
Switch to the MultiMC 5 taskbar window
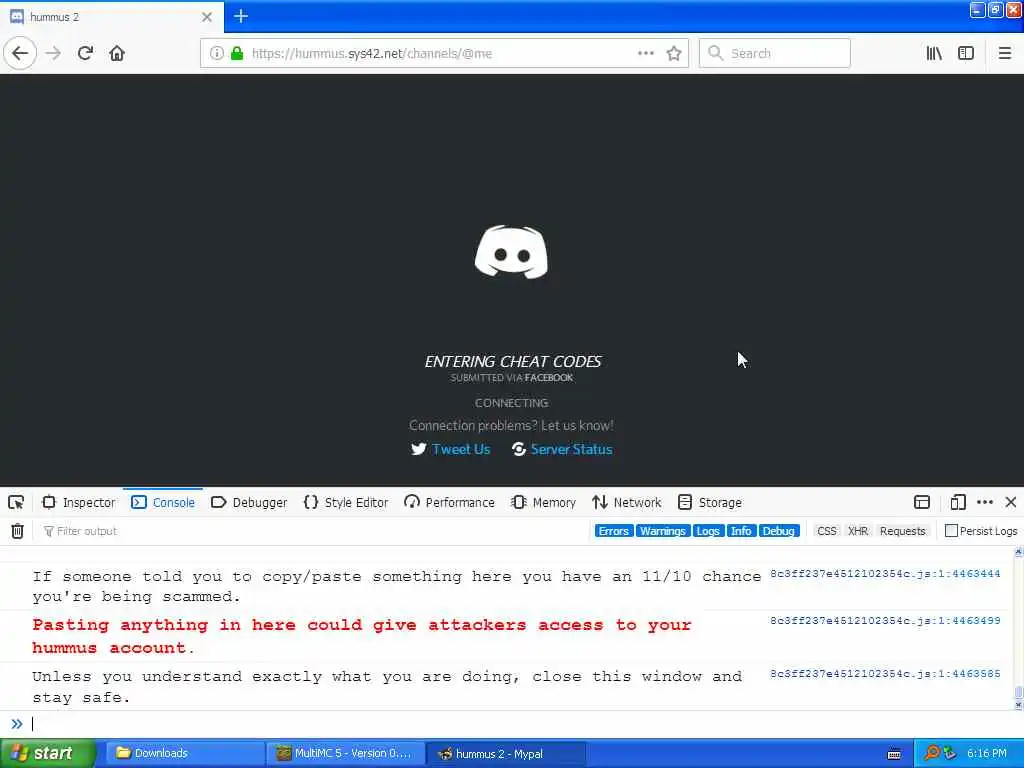pyautogui.click(x=345, y=753)
